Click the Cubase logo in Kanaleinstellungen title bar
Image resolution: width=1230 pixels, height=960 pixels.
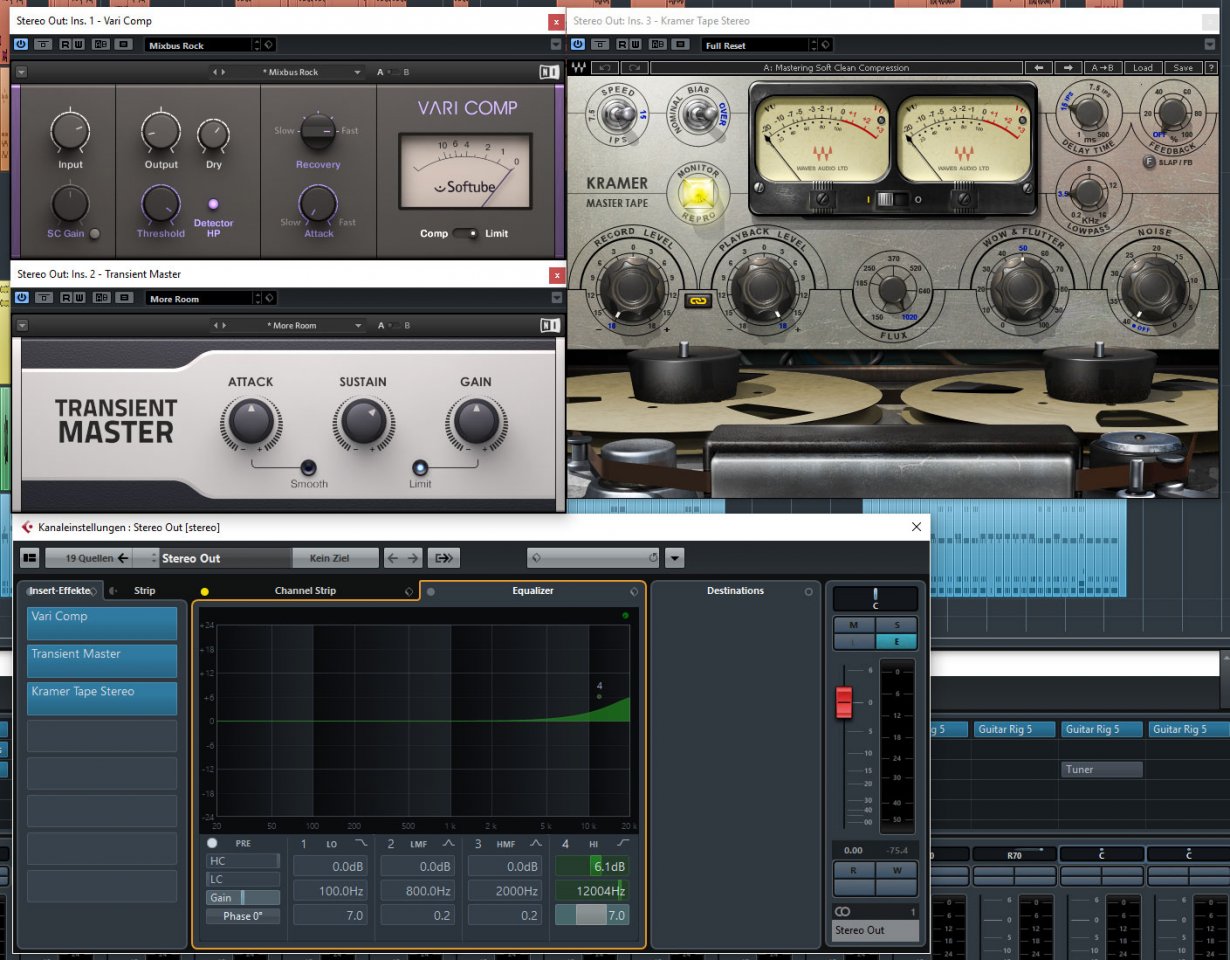26,527
